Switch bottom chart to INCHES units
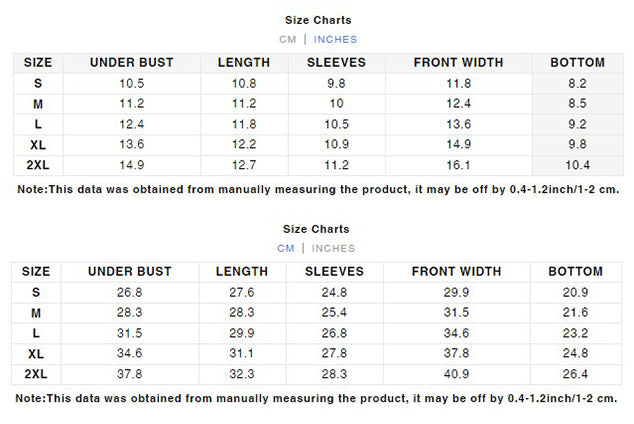634x424 pixels. [x=333, y=249]
